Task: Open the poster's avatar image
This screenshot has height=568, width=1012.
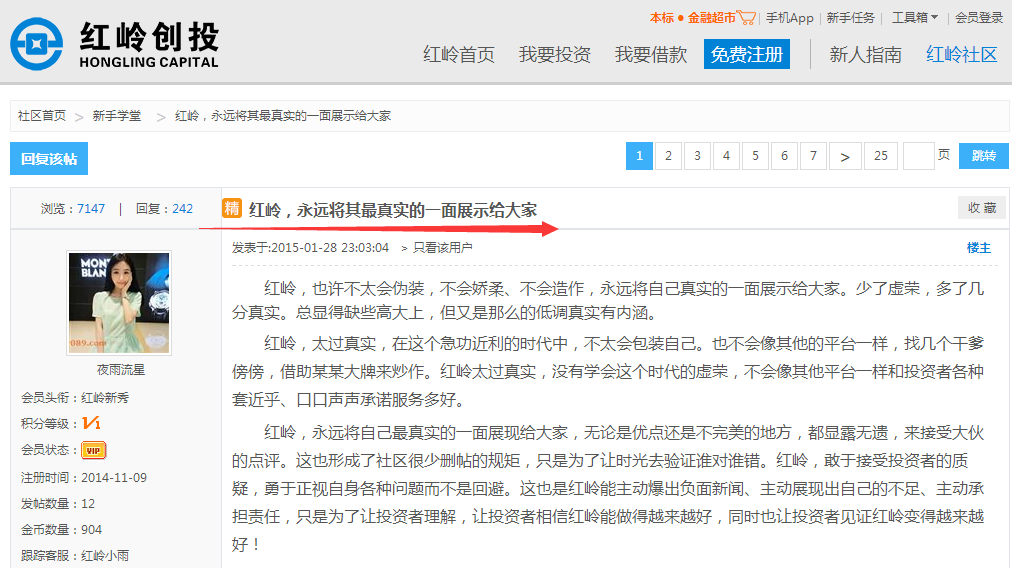Action: tap(119, 303)
